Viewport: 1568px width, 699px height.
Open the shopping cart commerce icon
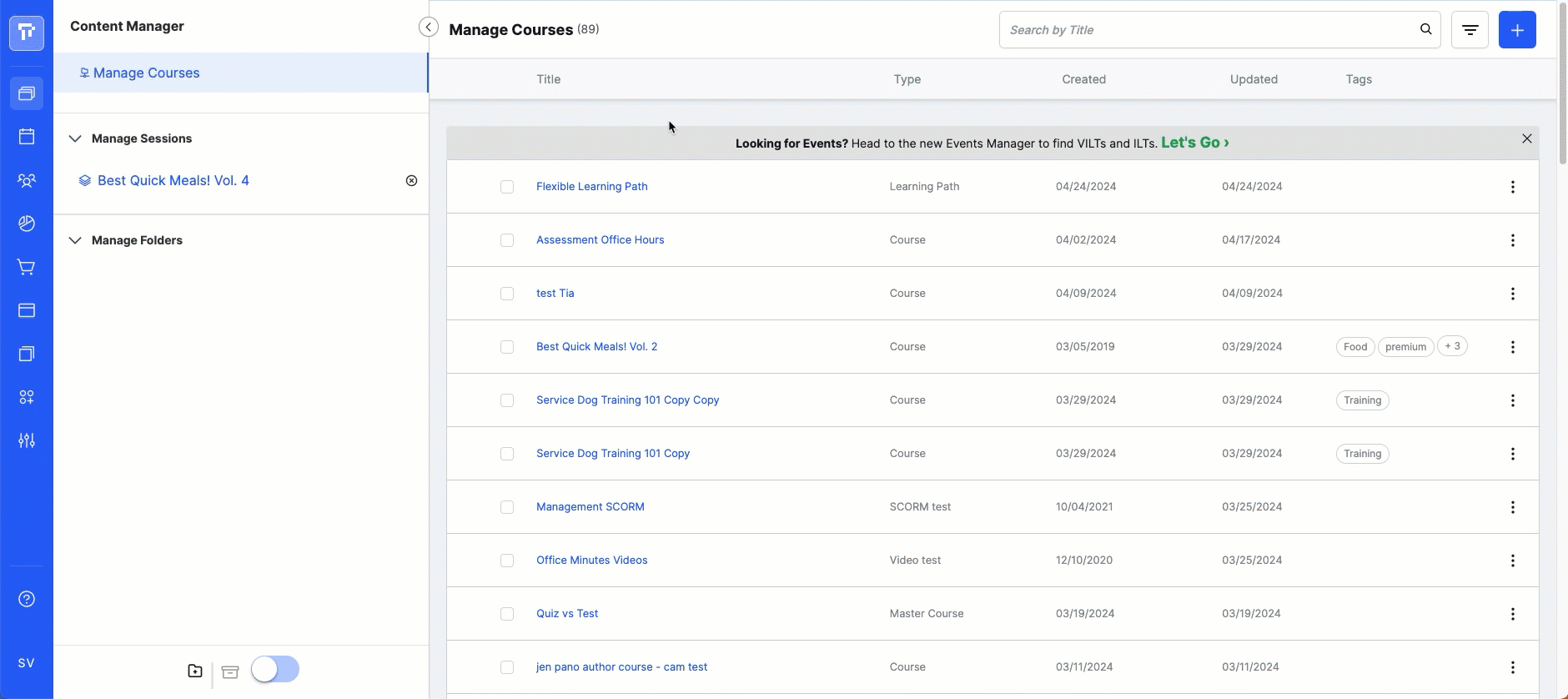pos(27,267)
